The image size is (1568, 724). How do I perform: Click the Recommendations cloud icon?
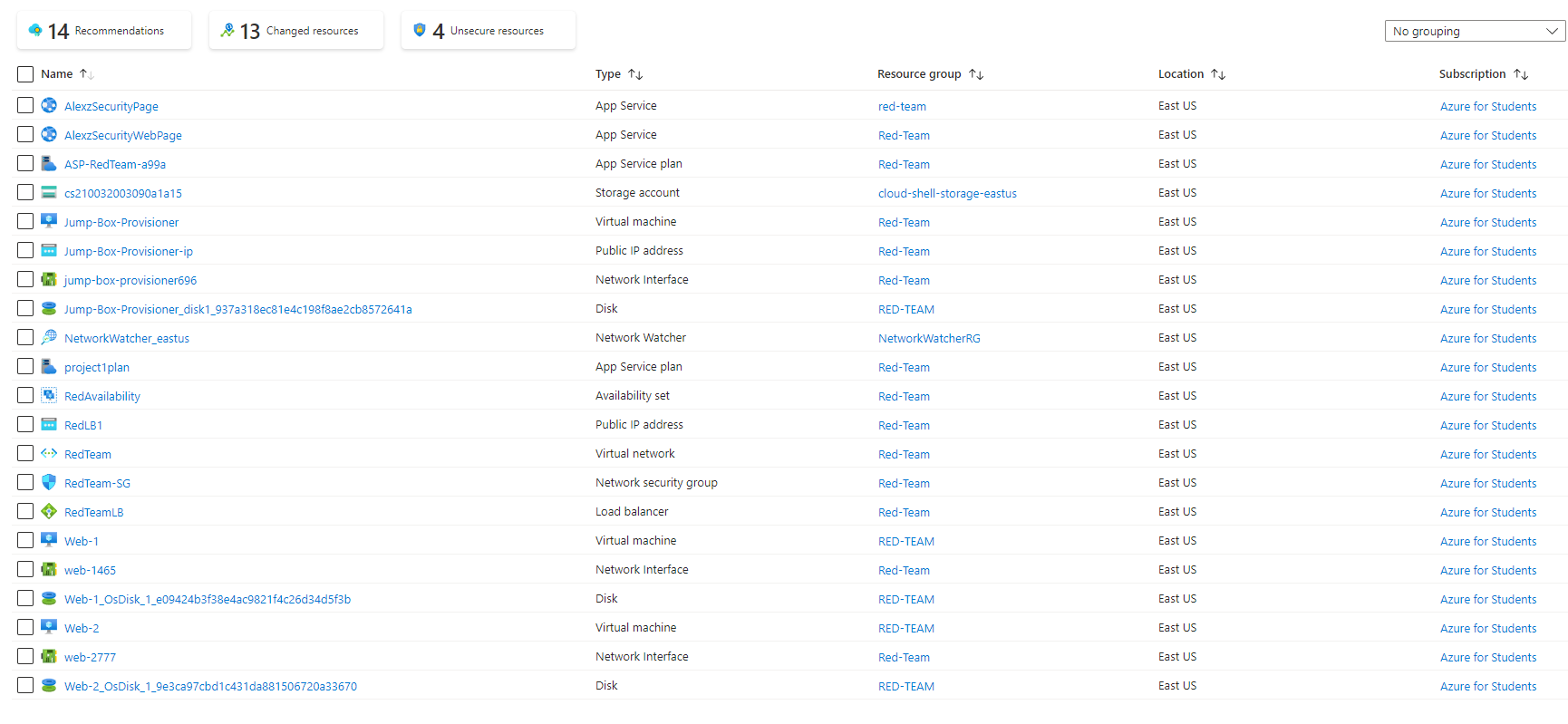click(34, 30)
